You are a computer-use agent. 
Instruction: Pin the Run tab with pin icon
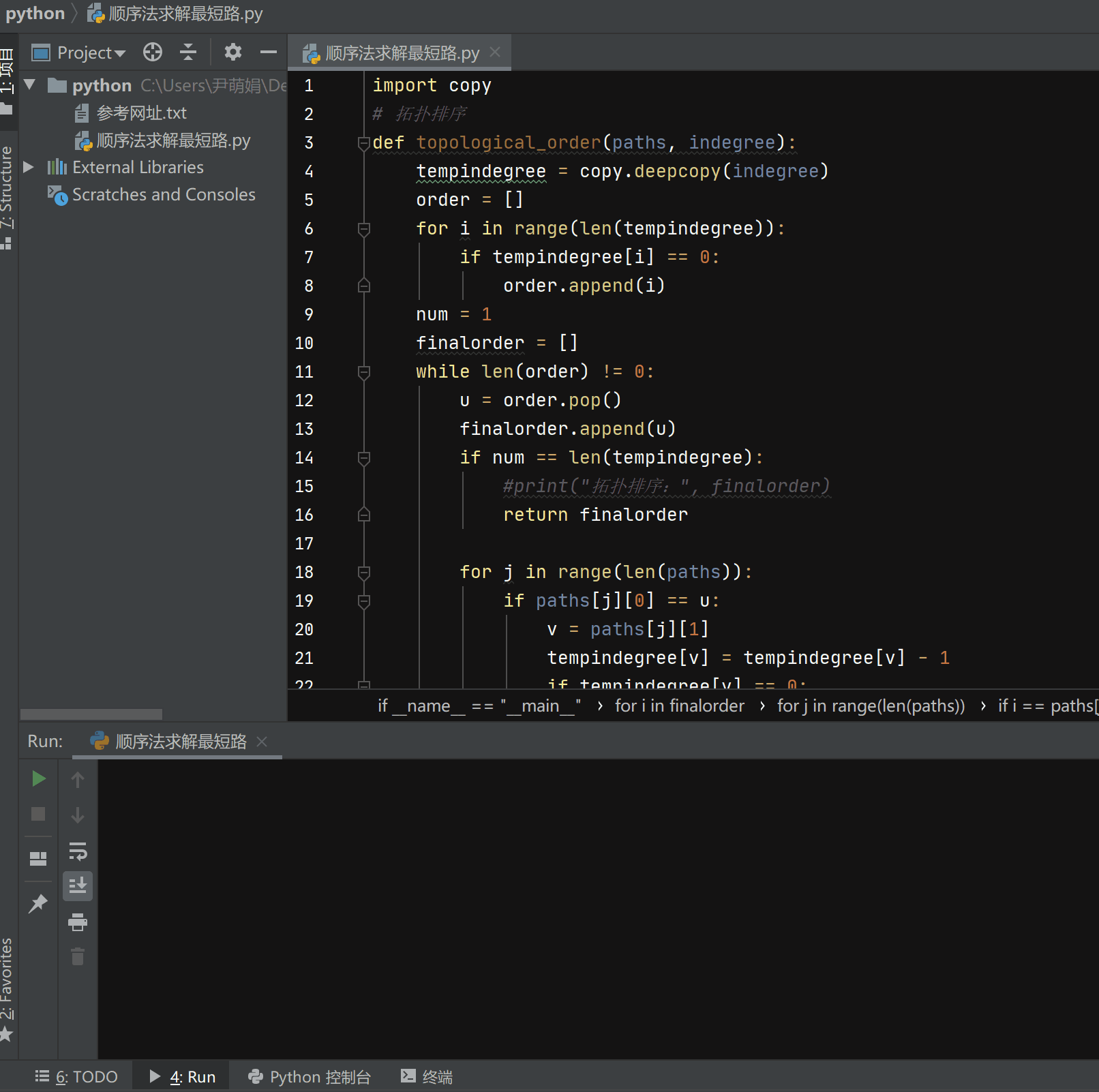tap(38, 904)
